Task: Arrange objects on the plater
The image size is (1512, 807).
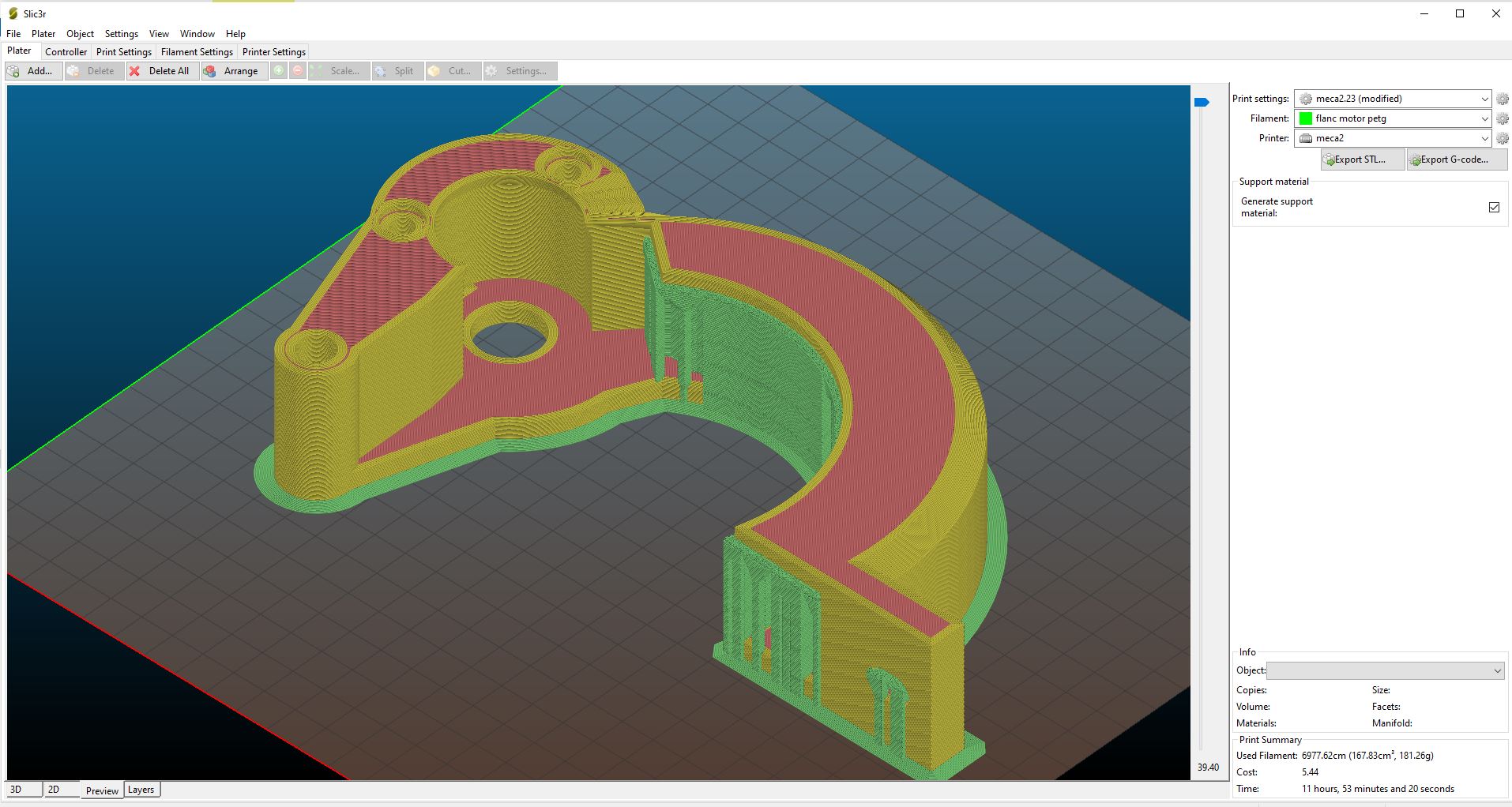Action: (x=234, y=71)
